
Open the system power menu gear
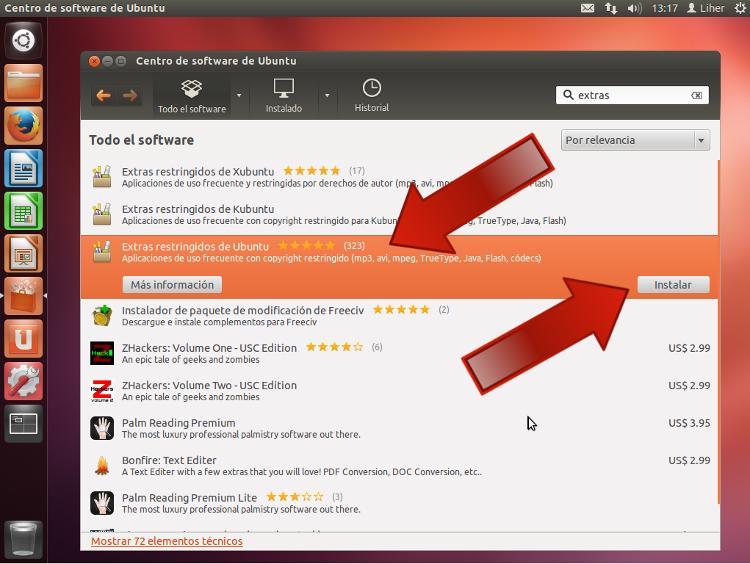click(740, 8)
